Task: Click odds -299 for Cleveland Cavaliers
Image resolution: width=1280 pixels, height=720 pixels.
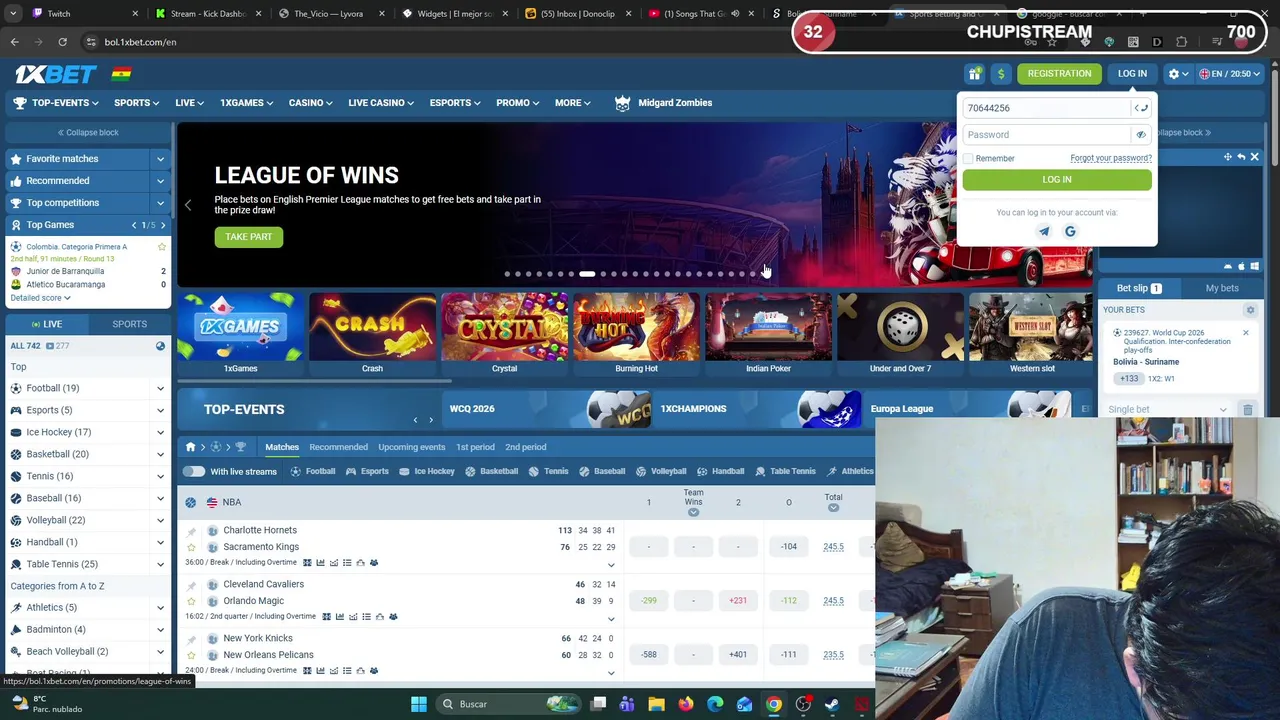Action: click(649, 601)
